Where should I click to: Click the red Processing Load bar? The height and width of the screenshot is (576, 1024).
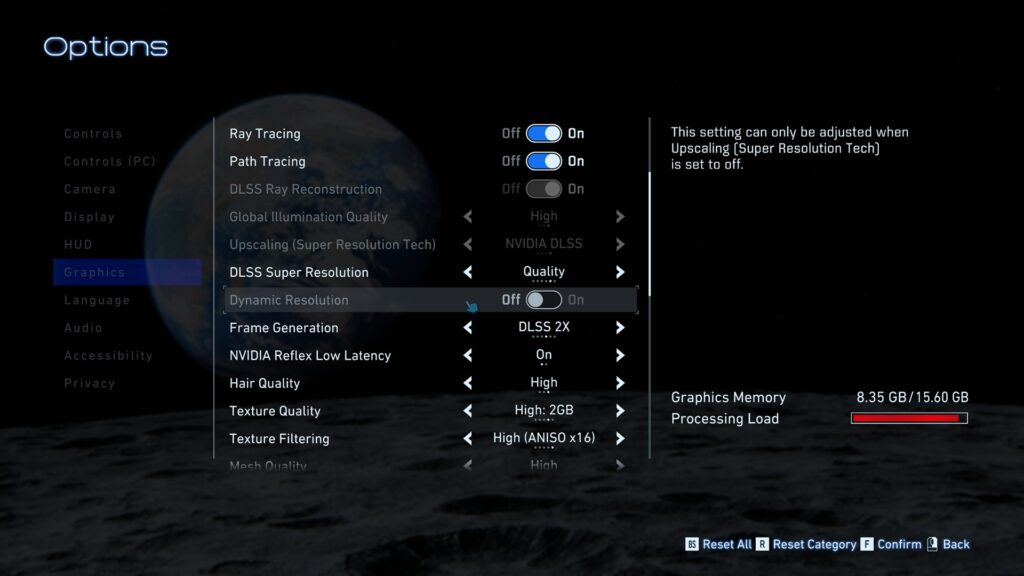tap(909, 418)
